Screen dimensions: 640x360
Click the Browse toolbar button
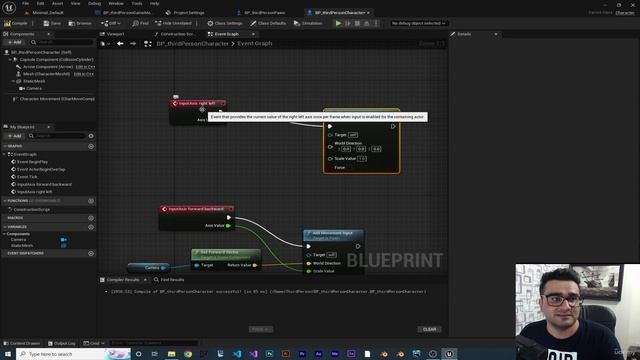(80, 23)
